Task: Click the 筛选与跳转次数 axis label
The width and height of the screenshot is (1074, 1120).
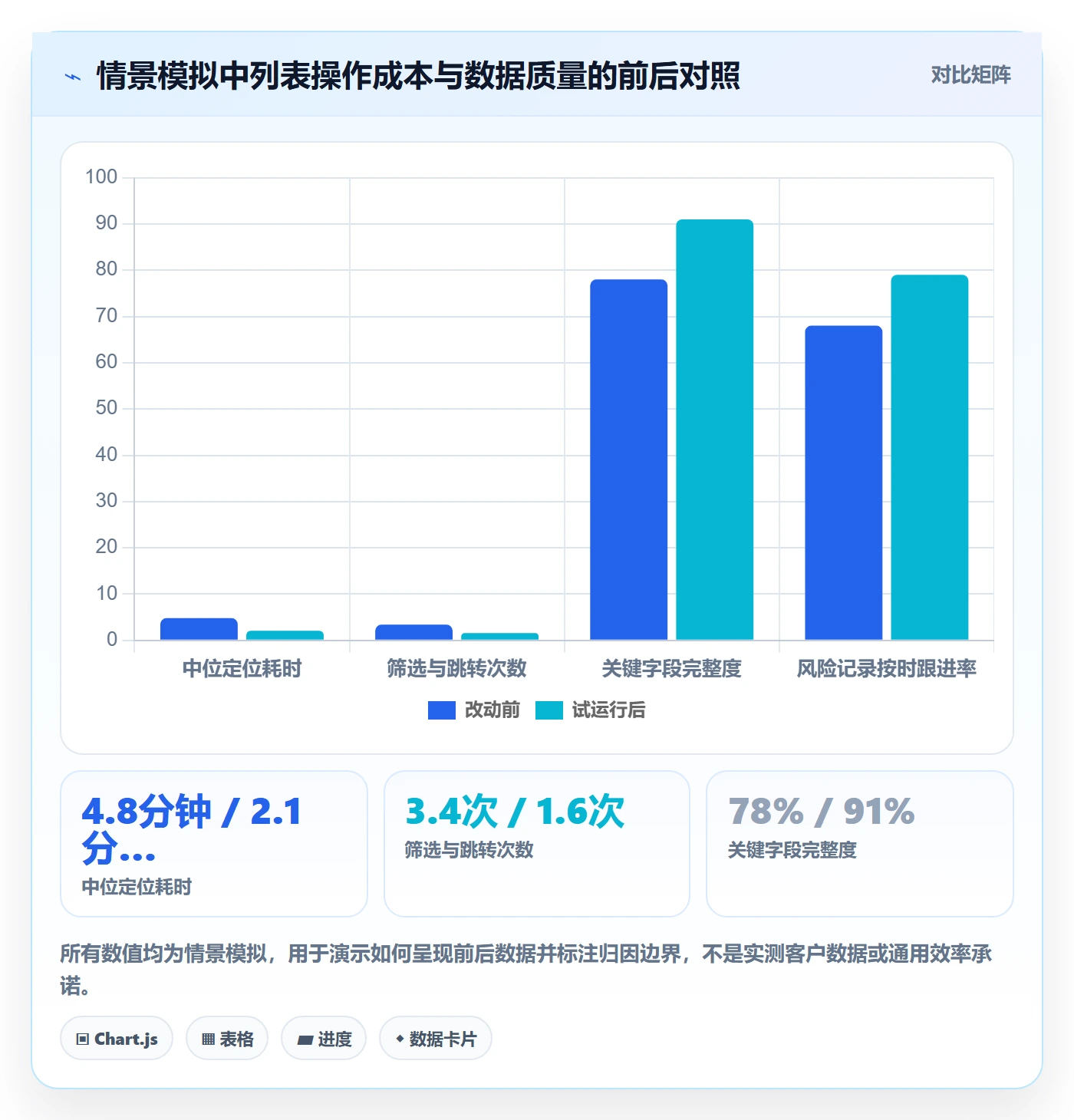Action: click(x=457, y=669)
